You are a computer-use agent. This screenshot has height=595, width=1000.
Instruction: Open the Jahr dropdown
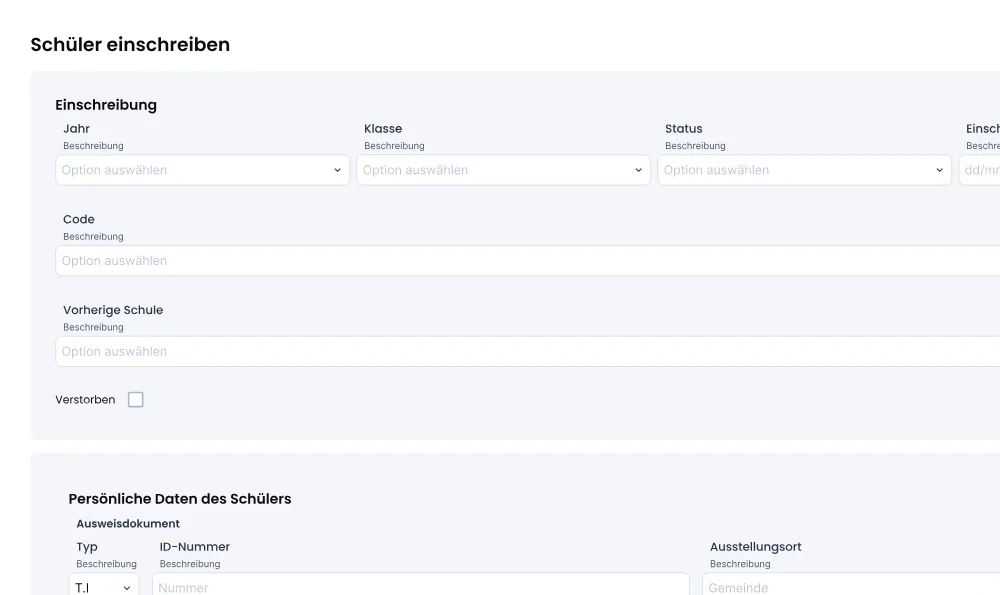click(202, 170)
